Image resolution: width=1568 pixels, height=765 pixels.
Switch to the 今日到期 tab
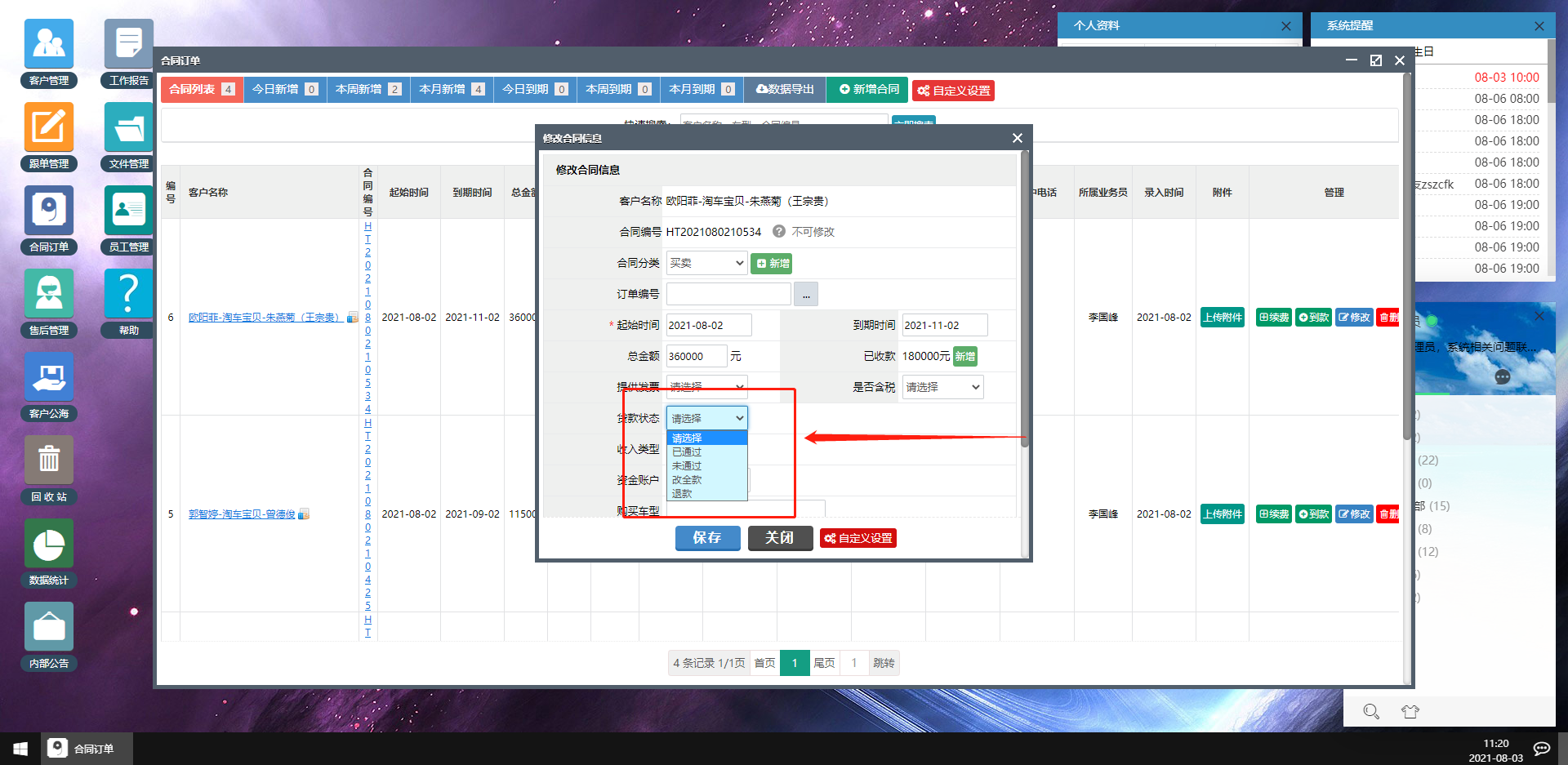coord(535,89)
